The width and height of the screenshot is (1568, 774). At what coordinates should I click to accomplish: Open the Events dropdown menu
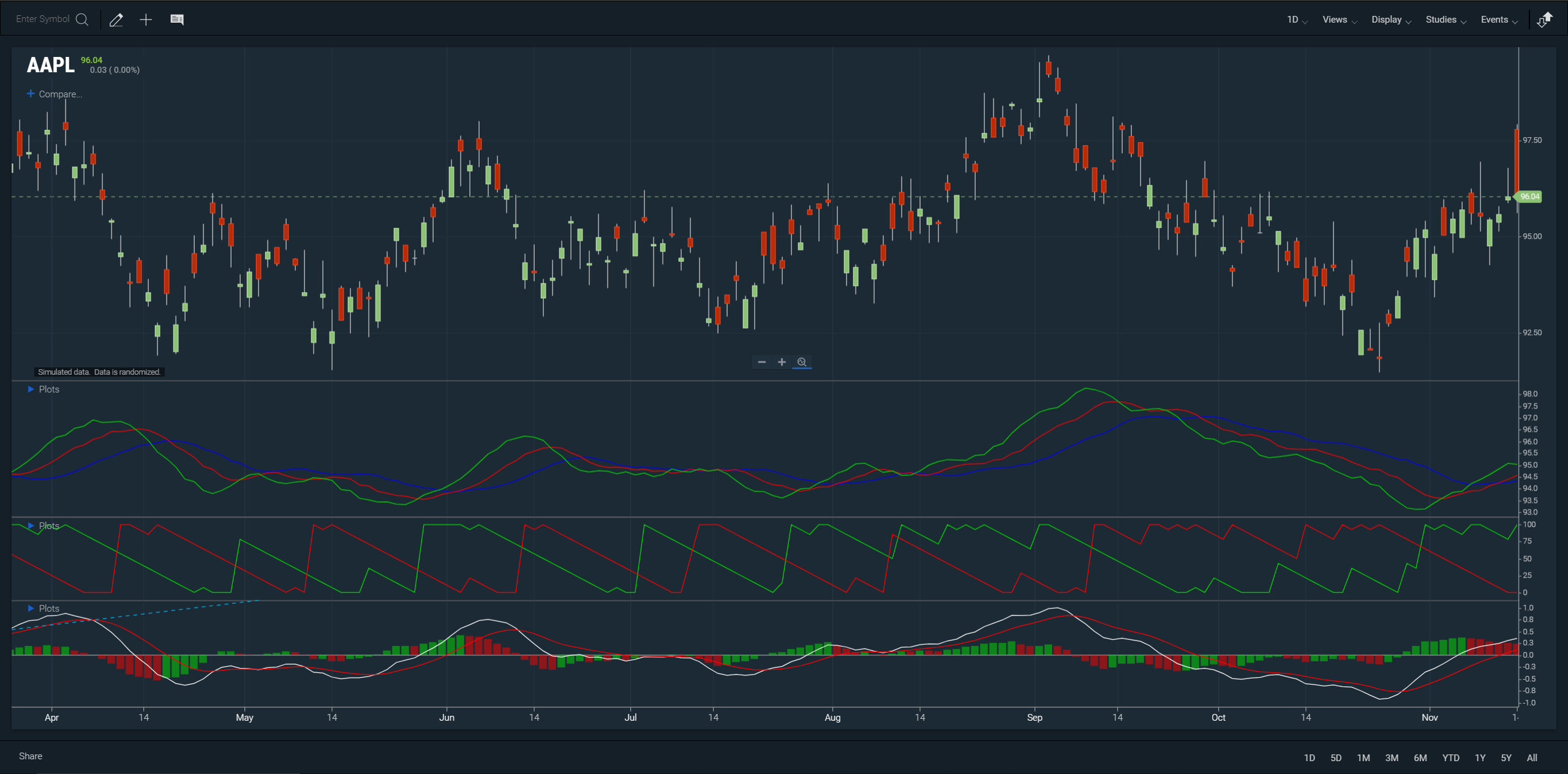[1499, 20]
